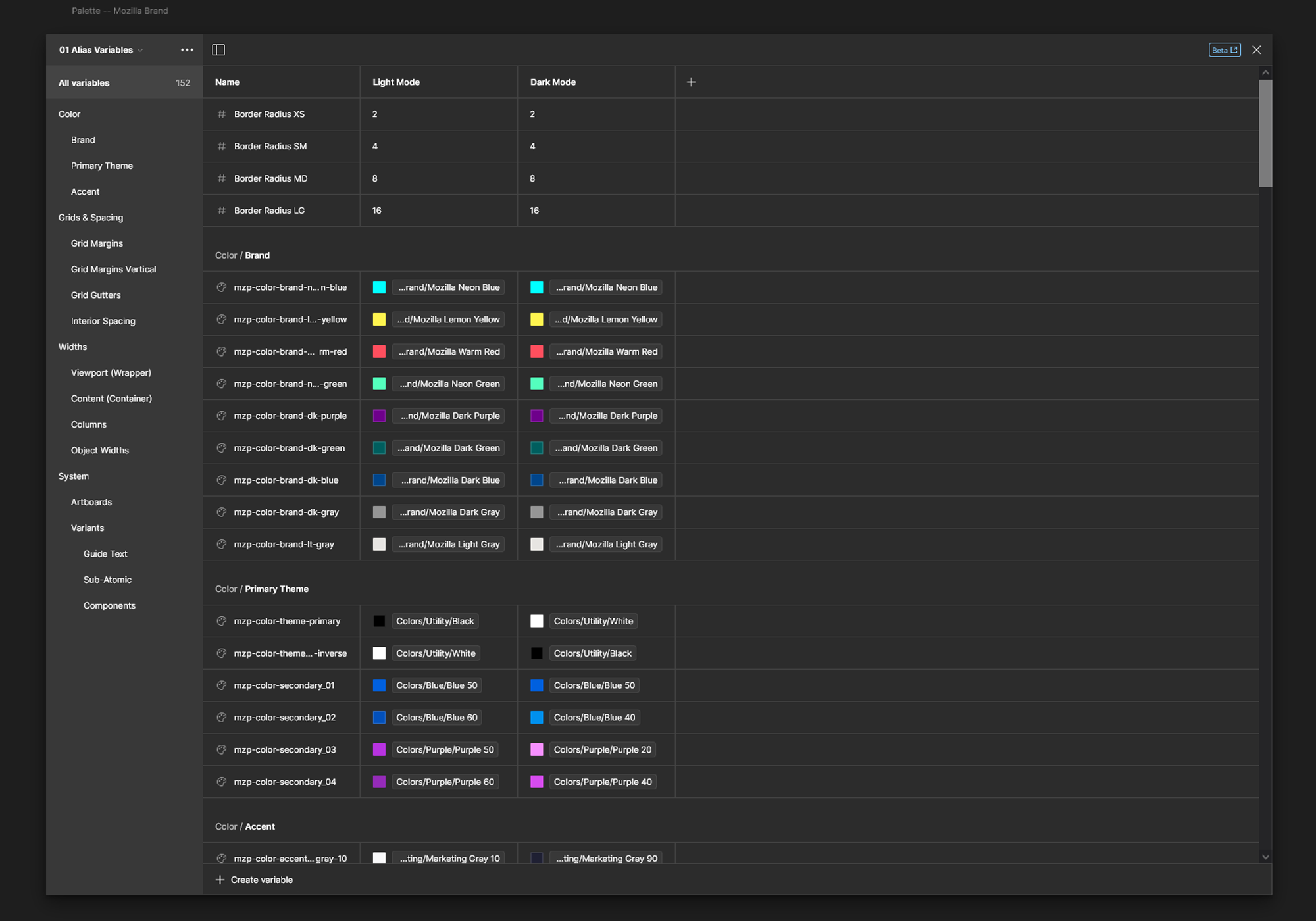The height and width of the screenshot is (921, 1316).
Task: Click the color type icon for mzp-color-brand-dk-blue
Action: point(222,481)
